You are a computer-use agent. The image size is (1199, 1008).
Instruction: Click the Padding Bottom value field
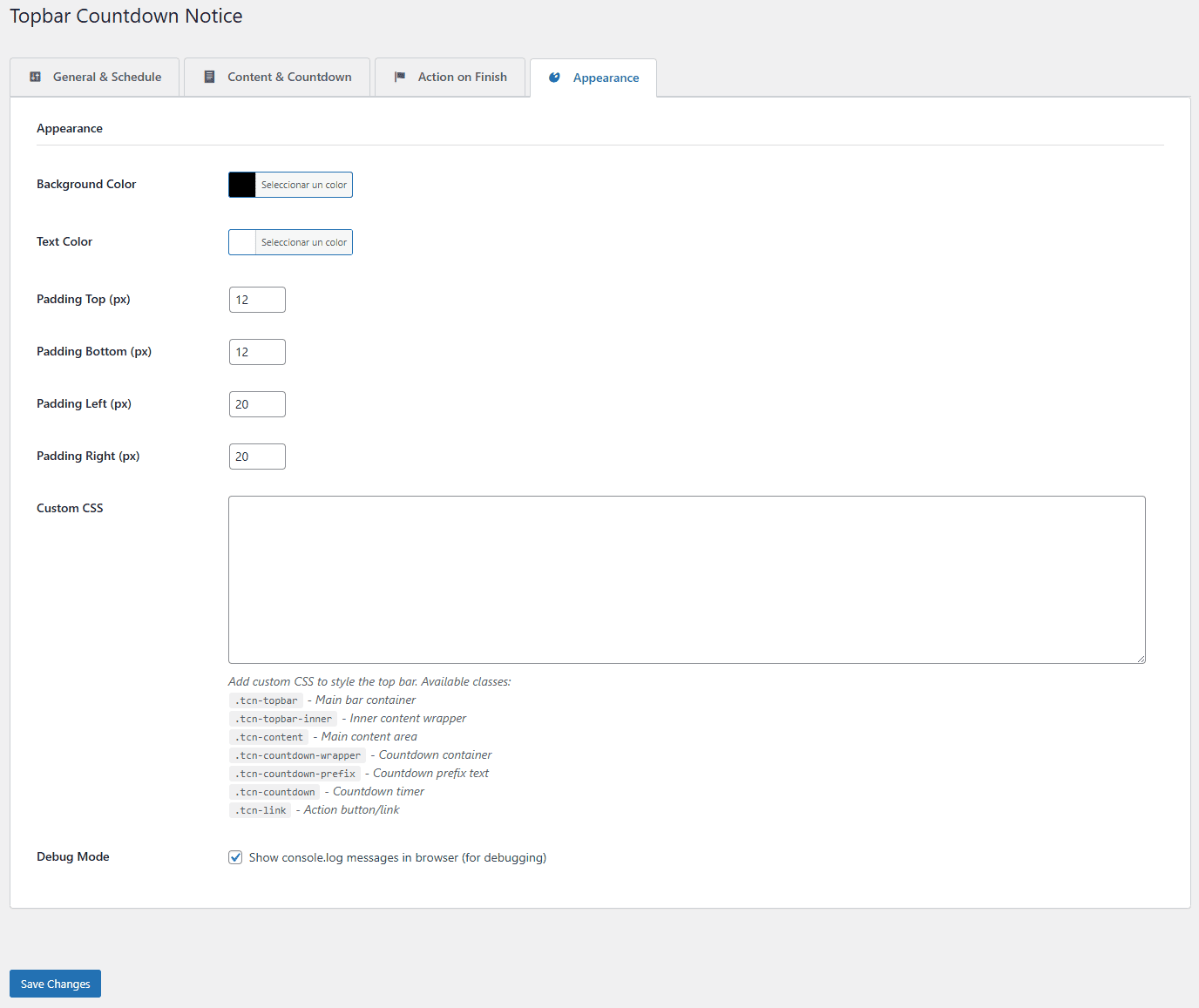(x=256, y=351)
